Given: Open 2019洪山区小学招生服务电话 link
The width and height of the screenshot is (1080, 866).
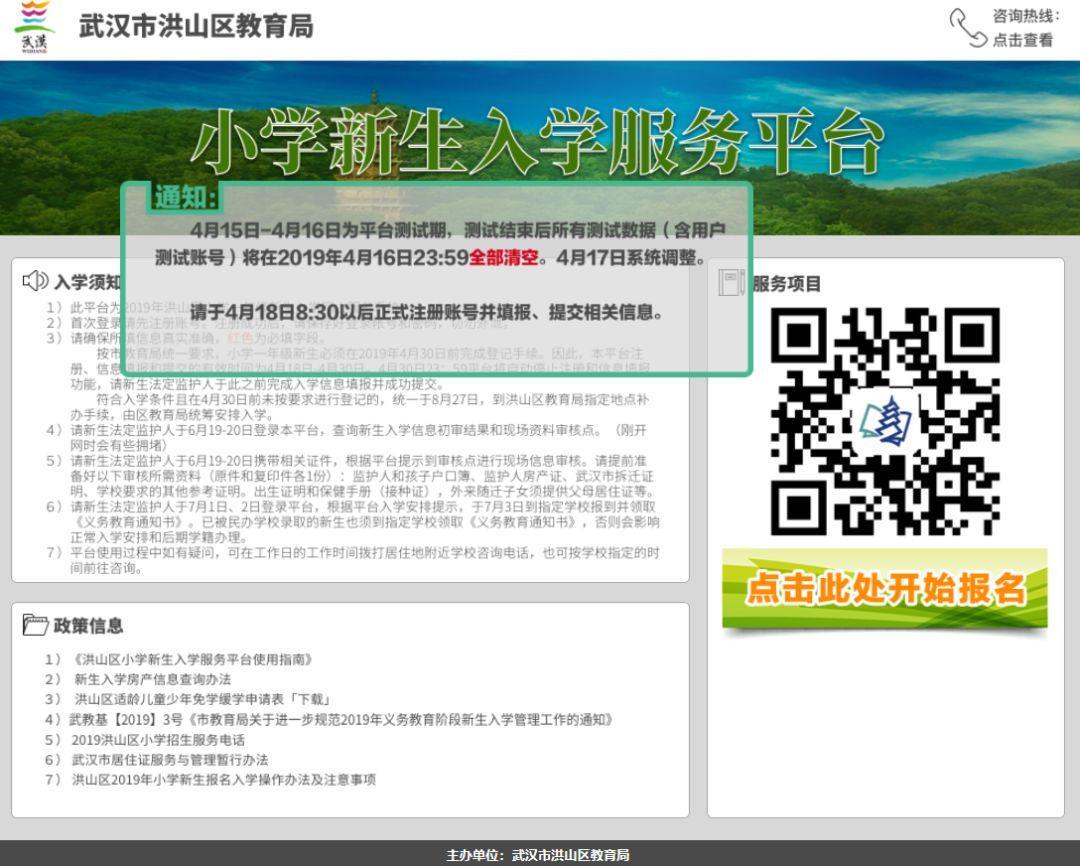Looking at the screenshot, I should [x=158, y=739].
